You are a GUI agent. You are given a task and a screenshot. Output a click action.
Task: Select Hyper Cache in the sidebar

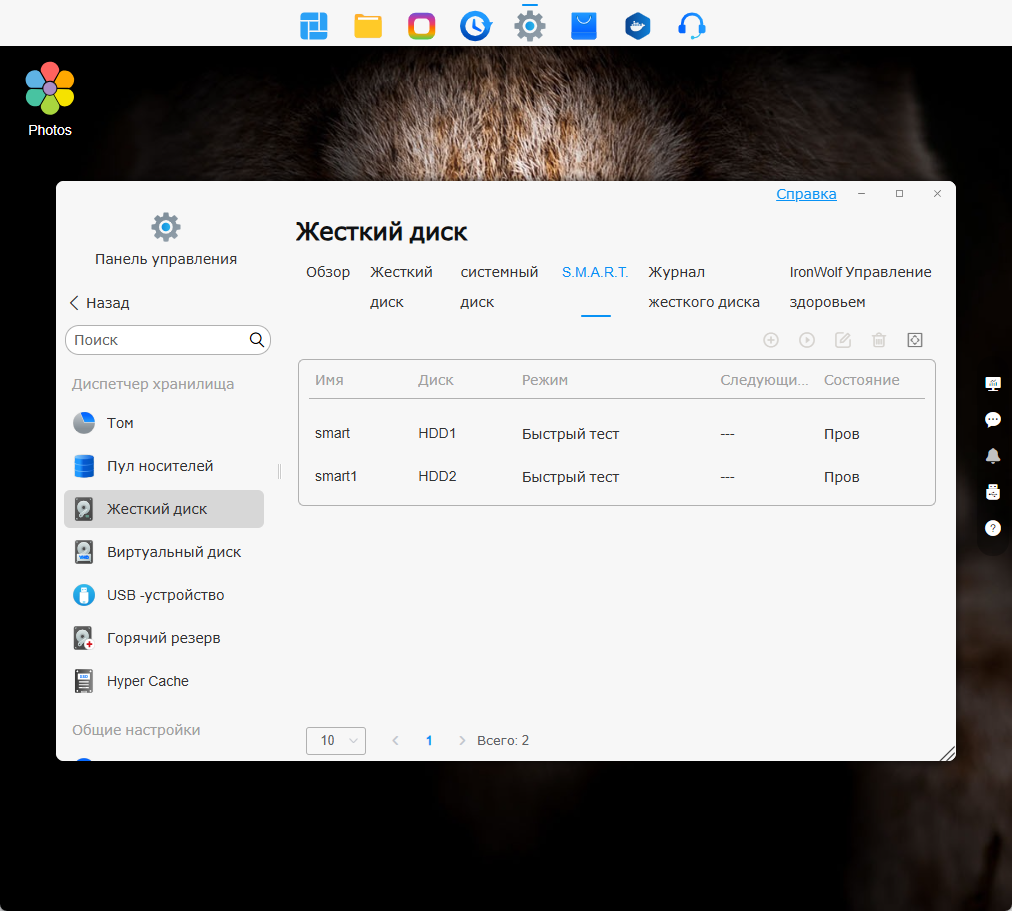(164, 681)
